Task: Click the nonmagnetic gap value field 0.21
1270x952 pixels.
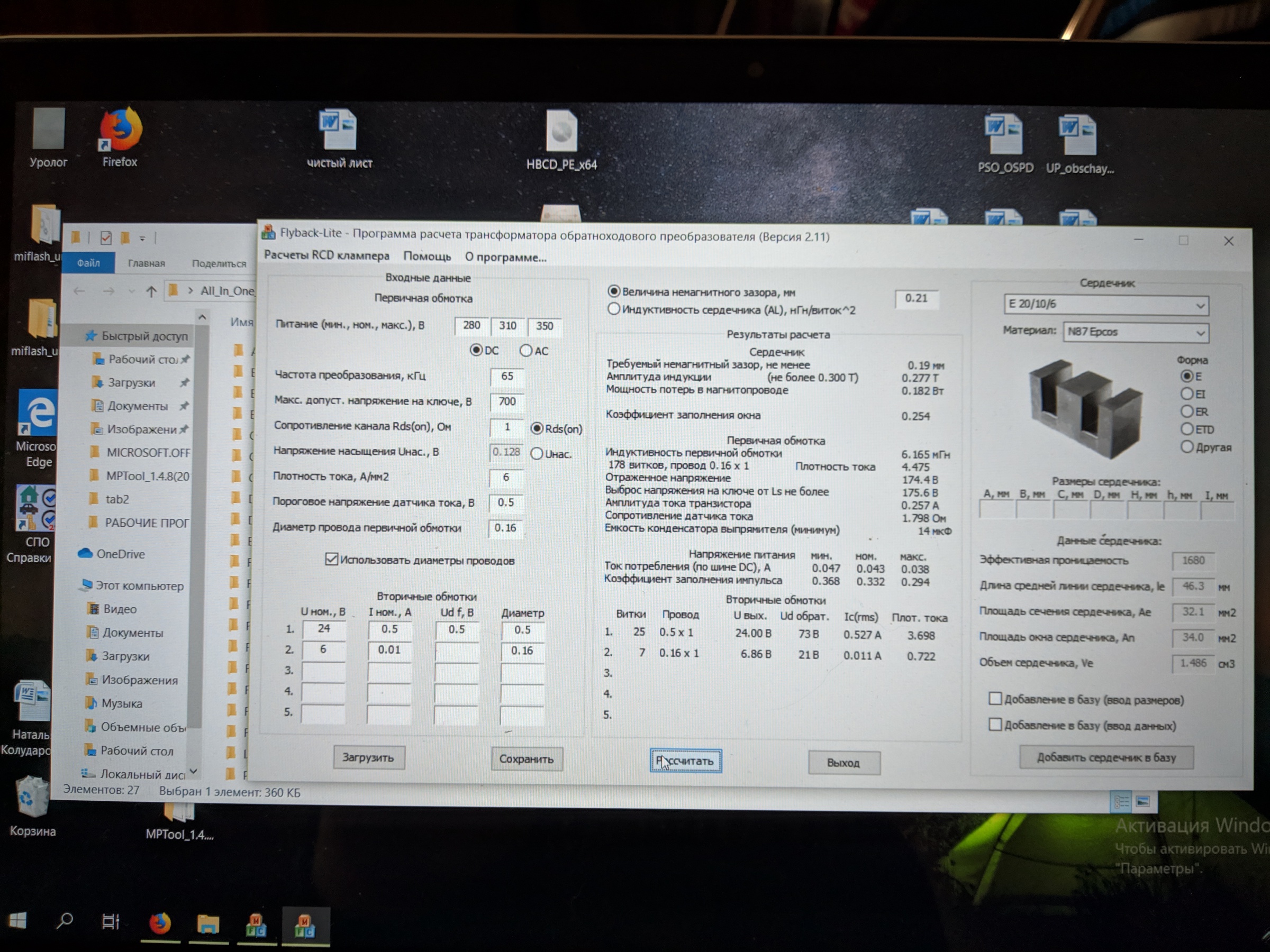Action: click(917, 298)
